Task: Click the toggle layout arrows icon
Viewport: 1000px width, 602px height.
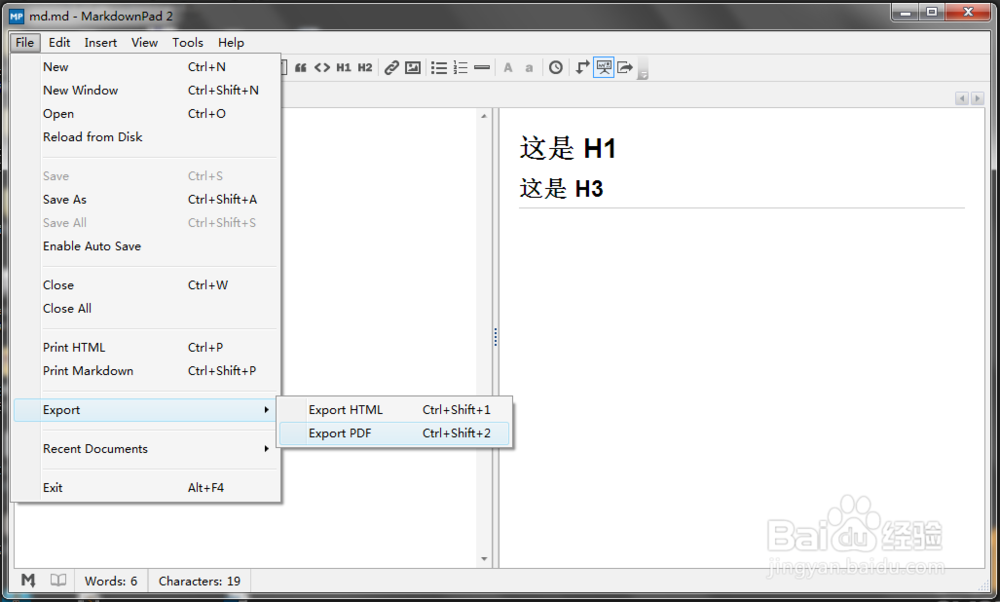Action: click(x=582, y=67)
